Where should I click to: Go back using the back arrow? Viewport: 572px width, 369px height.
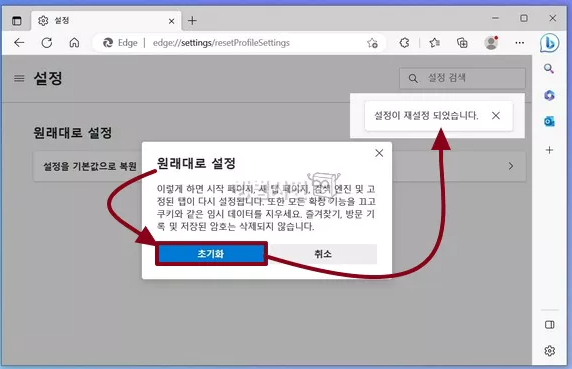point(19,43)
